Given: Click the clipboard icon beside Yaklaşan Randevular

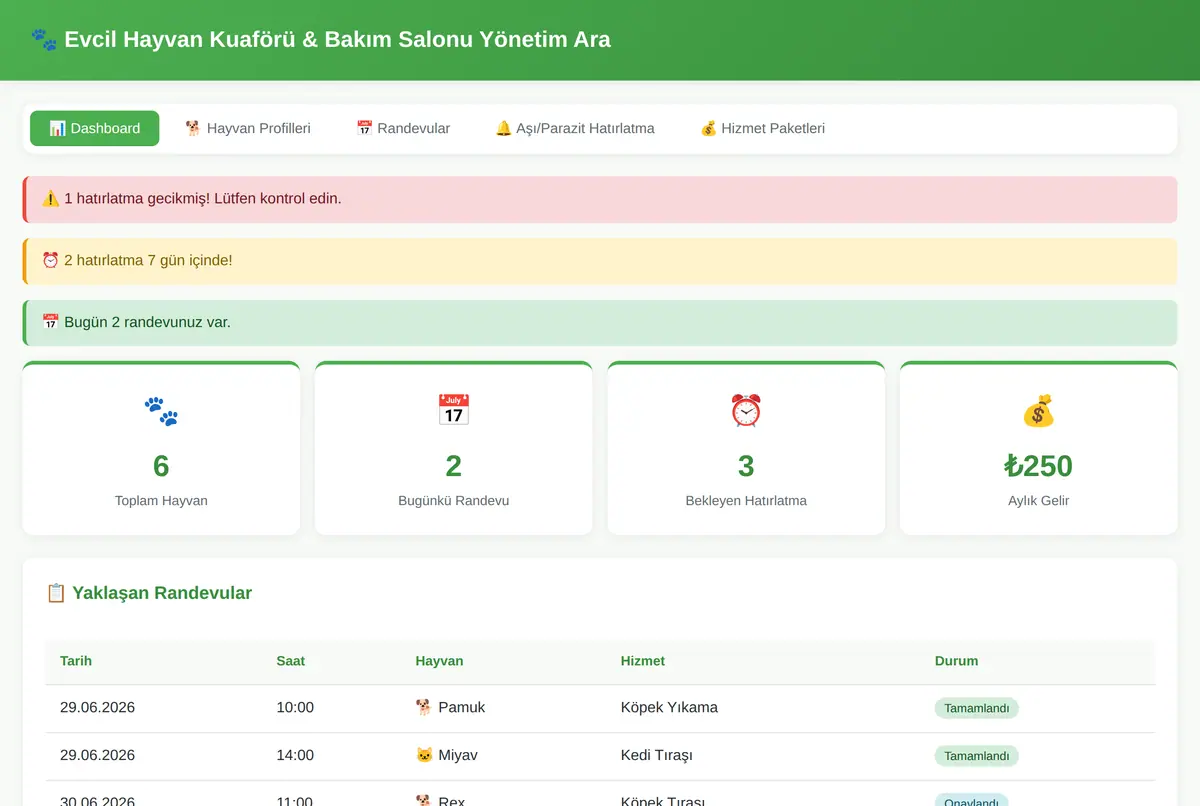Looking at the screenshot, I should (x=56, y=593).
